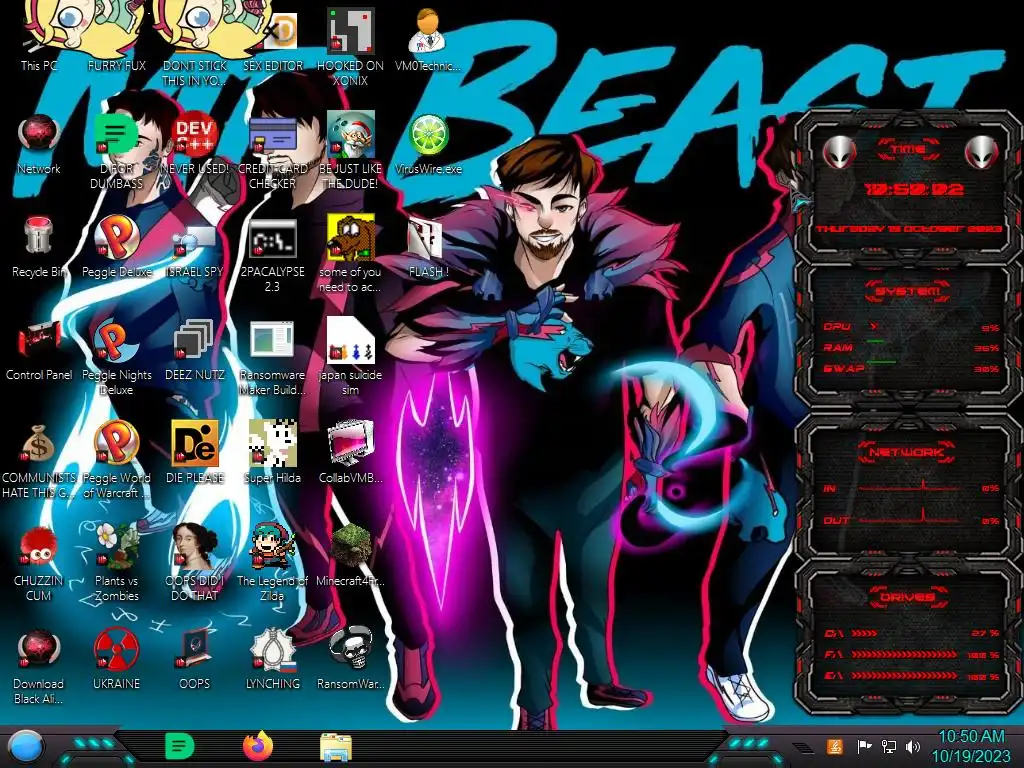Launch Plants vs Zombies shortcut

pos(117,563)
